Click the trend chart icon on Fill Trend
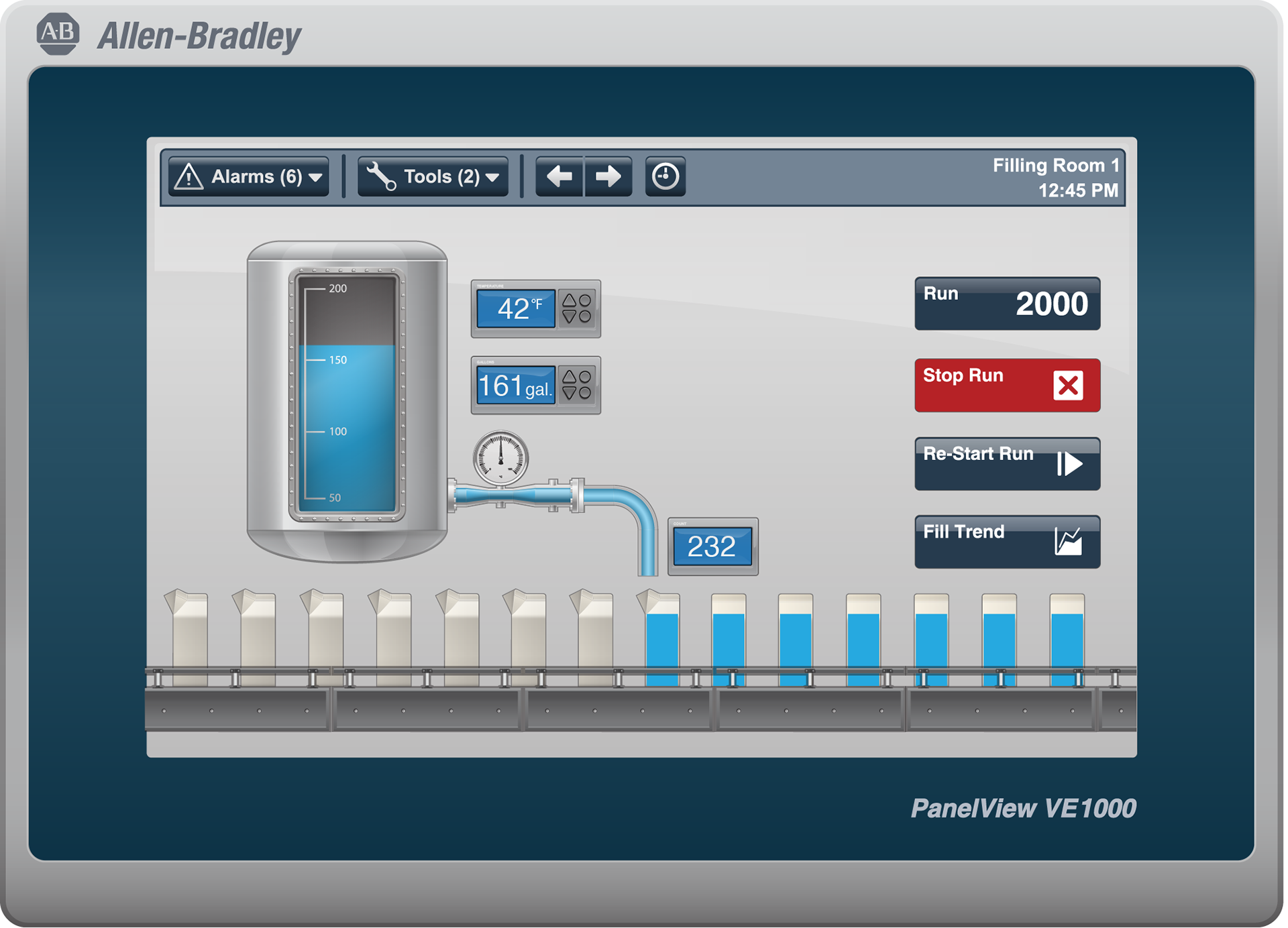 coord(1069,541)
